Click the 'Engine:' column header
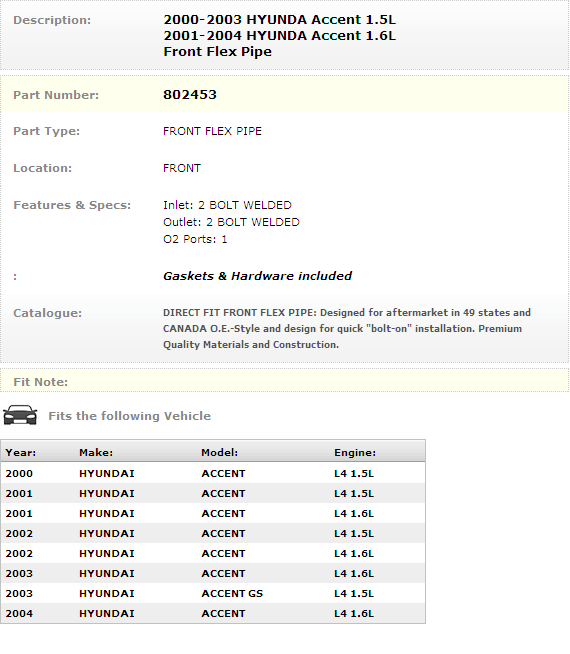This screenshot has width=570, height=654. pos(355,453)
